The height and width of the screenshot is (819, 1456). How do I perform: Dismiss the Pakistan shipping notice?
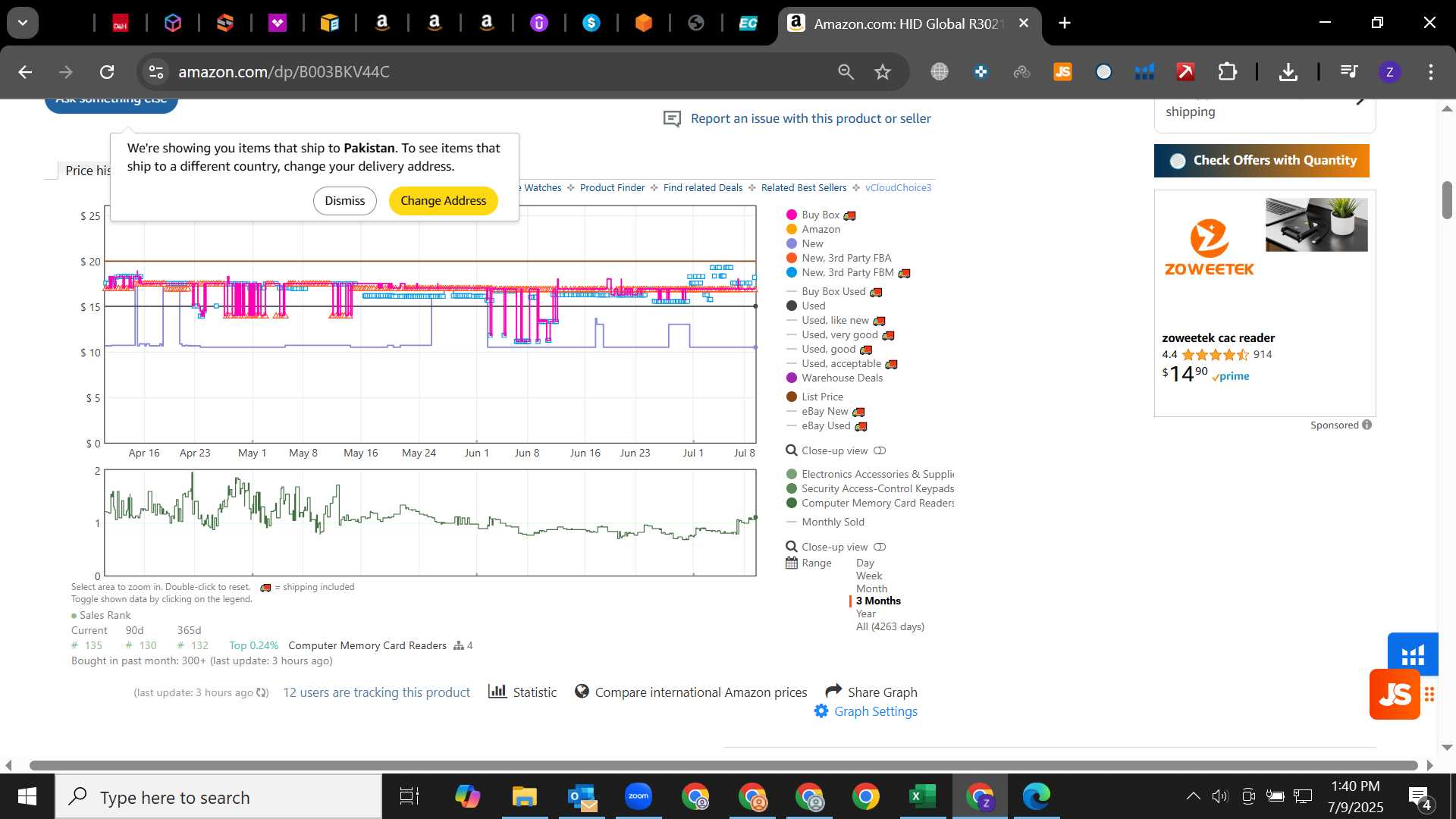click(345, 201)
